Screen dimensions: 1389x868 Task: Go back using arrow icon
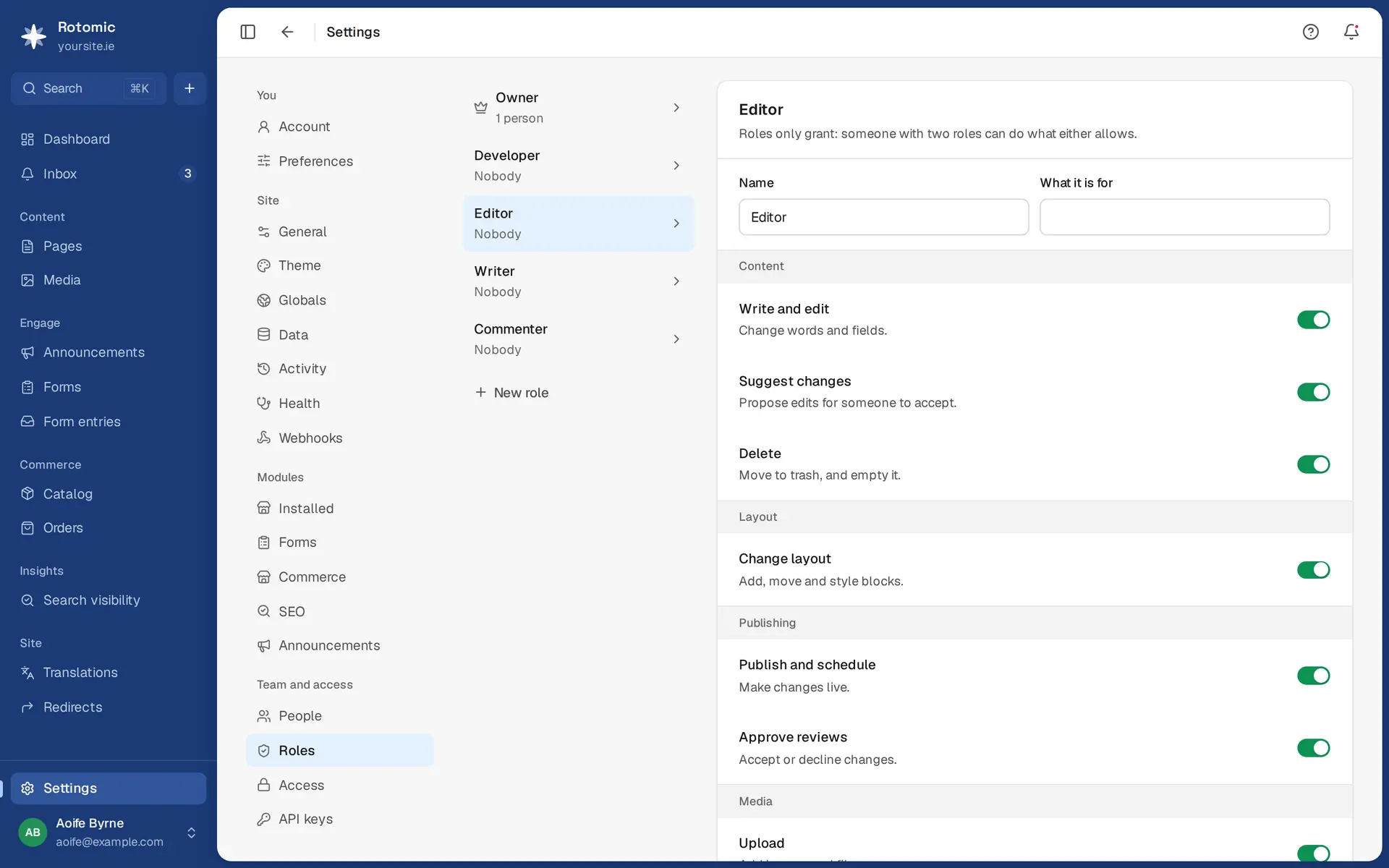coord(287,32)
